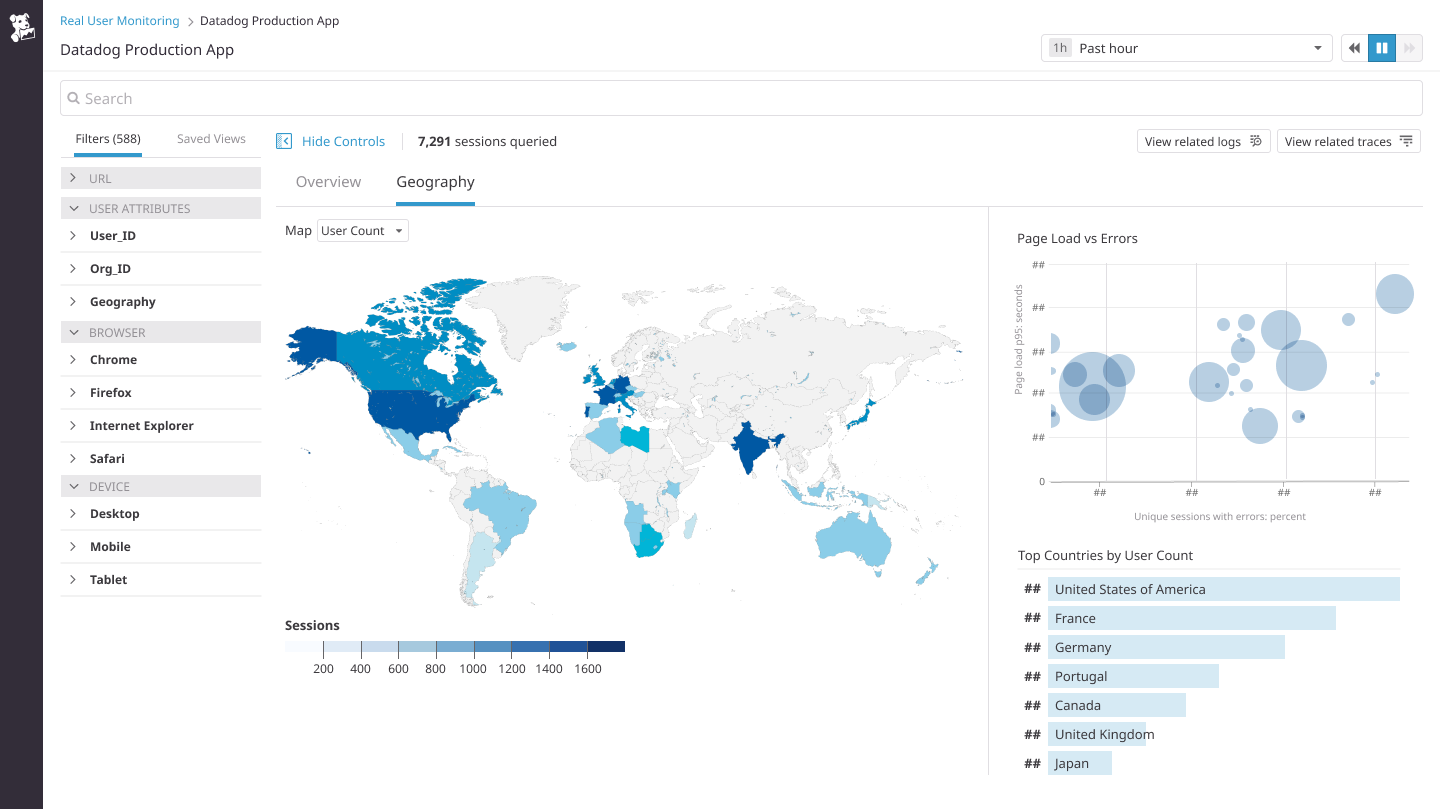Screen dimensions: 1440x809
Task: Switch to the Overview tab
Action: (328, 181)
